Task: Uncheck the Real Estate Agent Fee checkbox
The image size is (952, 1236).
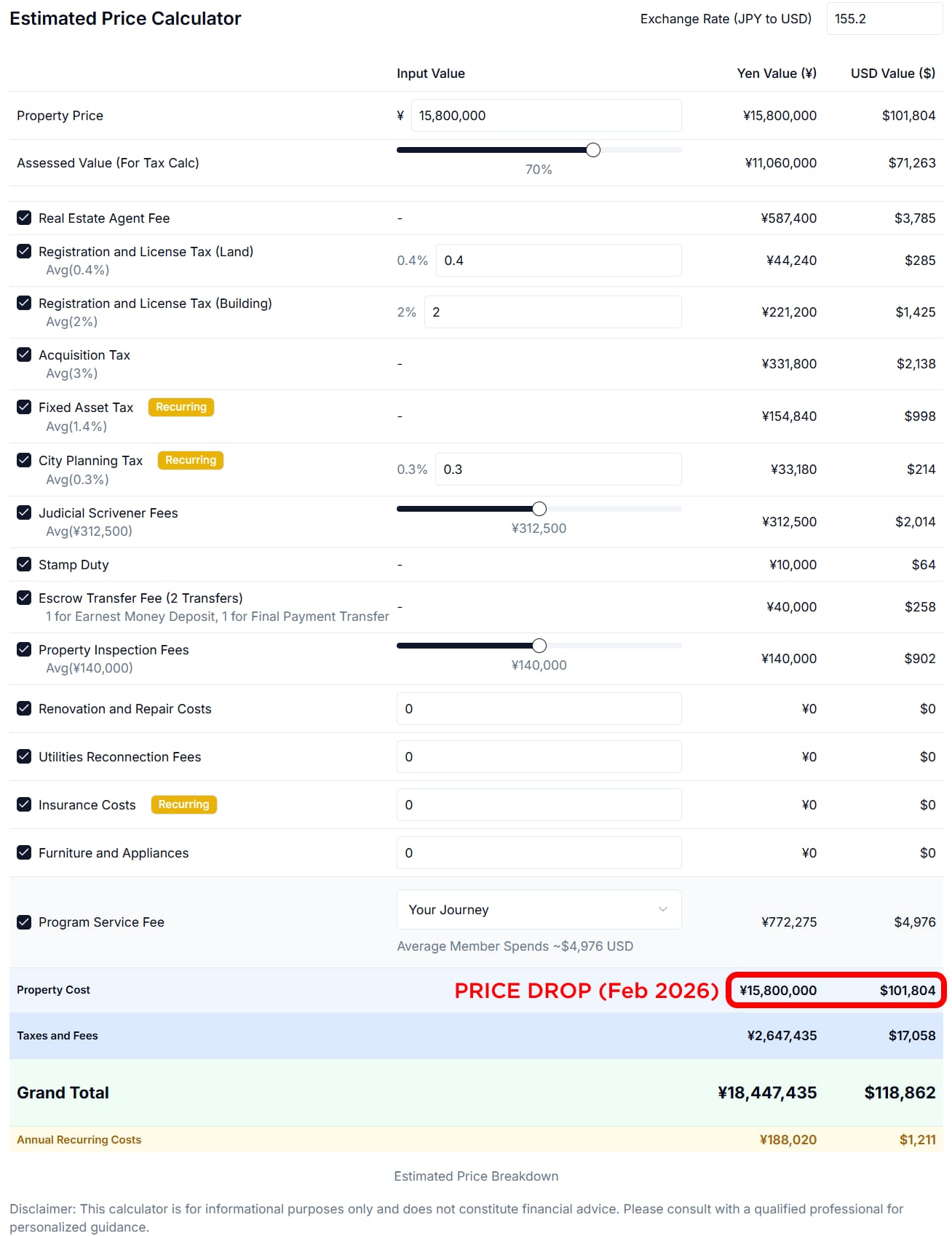Action: pyautogui.click(x=24, y=218)
